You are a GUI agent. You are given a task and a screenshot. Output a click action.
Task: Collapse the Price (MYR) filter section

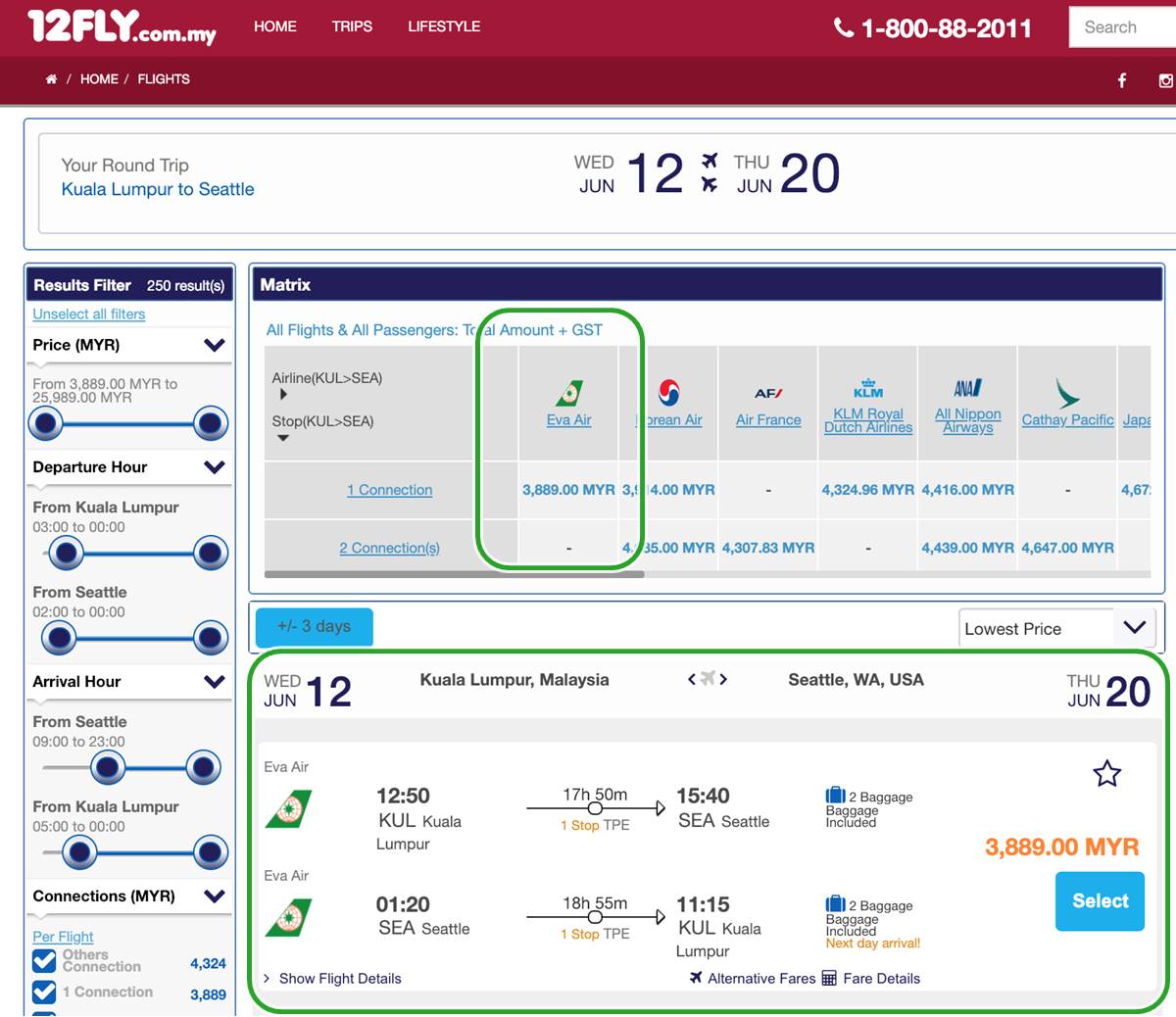tap(215, 345)
